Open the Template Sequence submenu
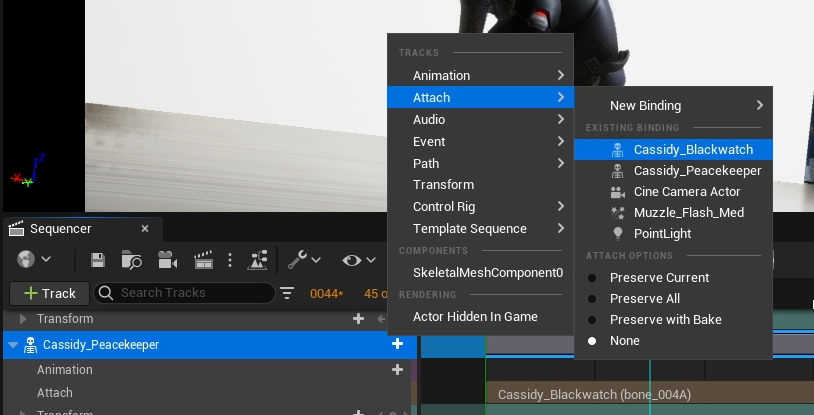Viewport: 814px width, 415px height. coord(480,229)
